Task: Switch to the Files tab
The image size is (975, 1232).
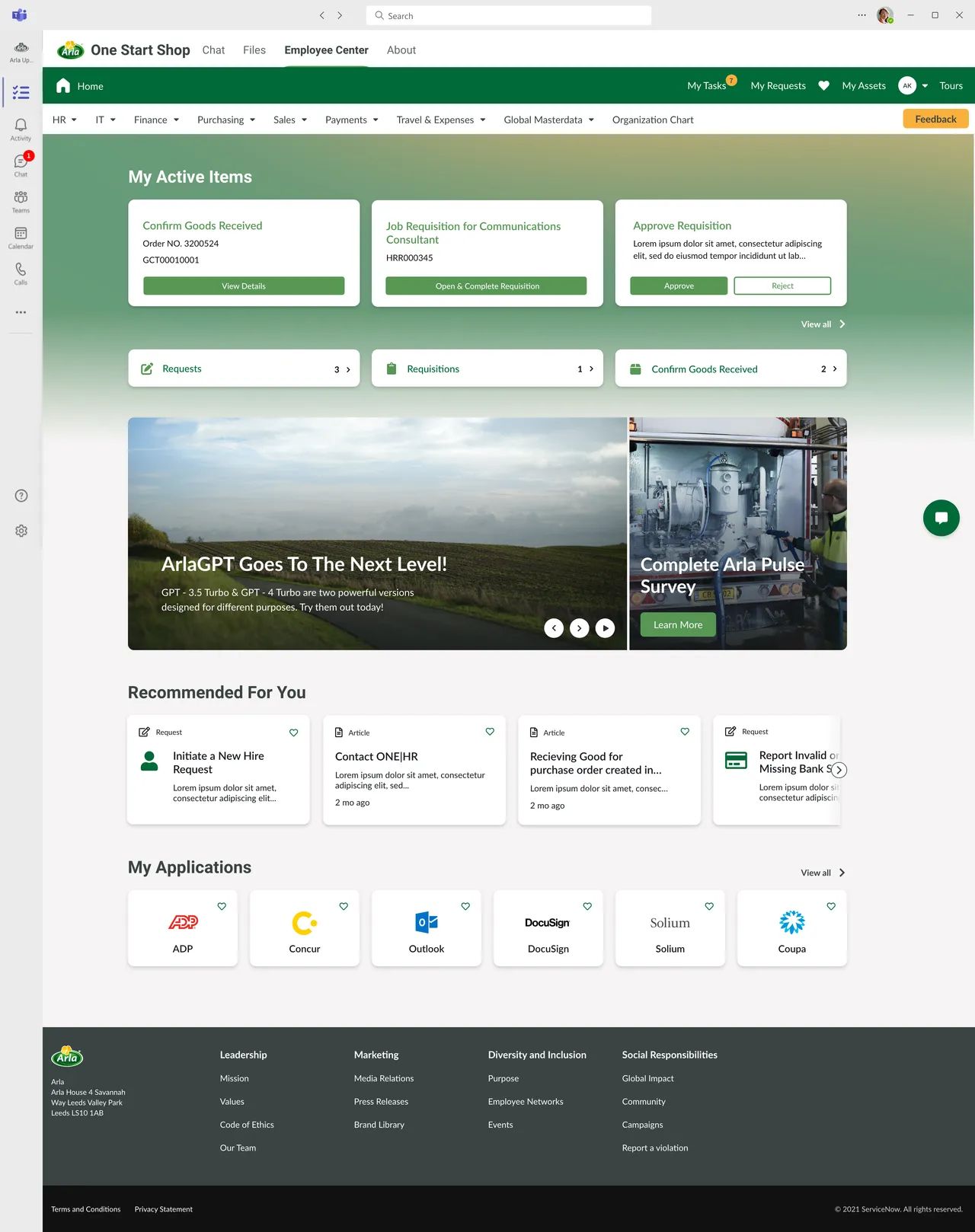Action: tap(254, 50)
